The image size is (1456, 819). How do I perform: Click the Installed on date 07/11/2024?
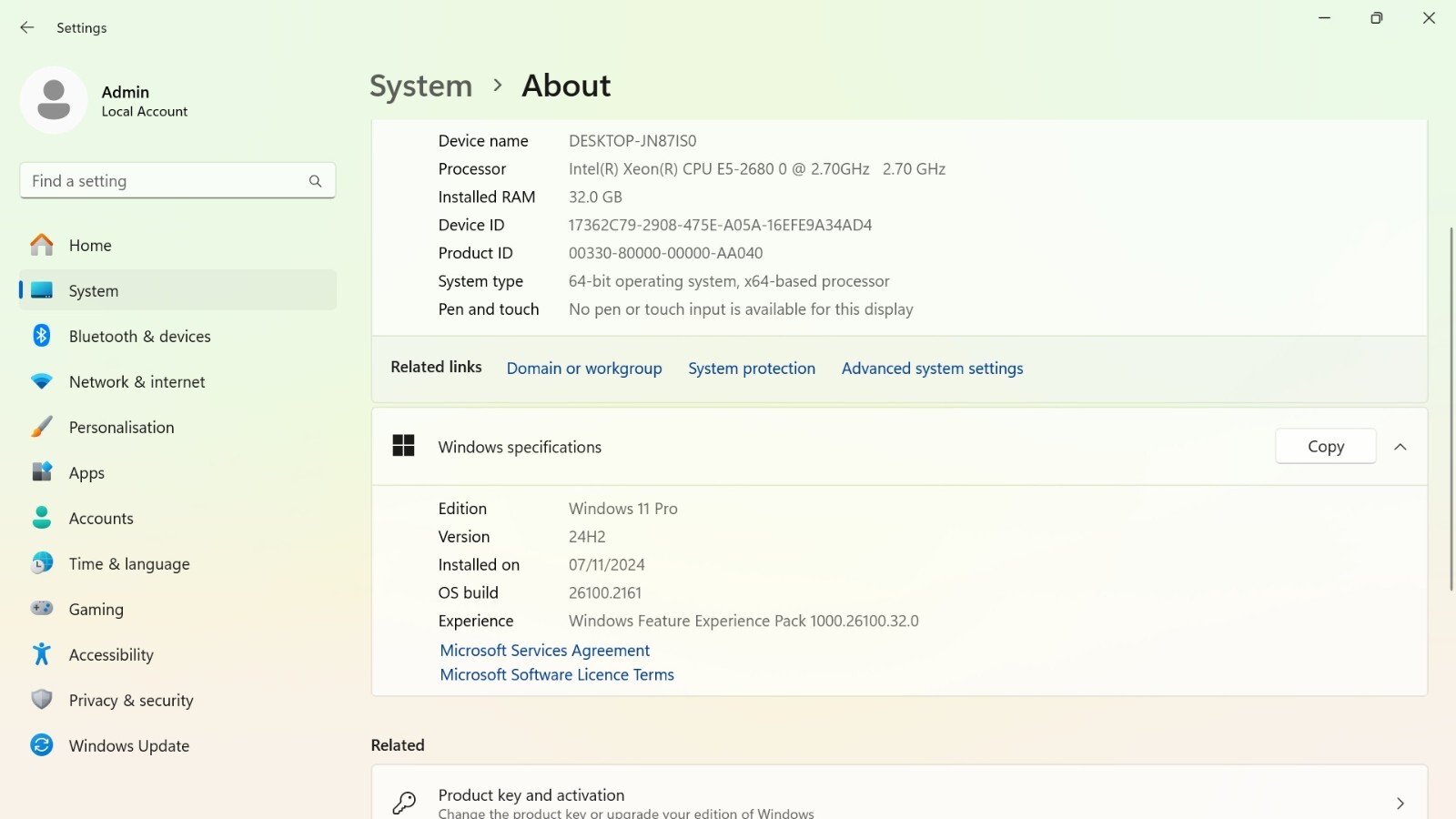607,565
